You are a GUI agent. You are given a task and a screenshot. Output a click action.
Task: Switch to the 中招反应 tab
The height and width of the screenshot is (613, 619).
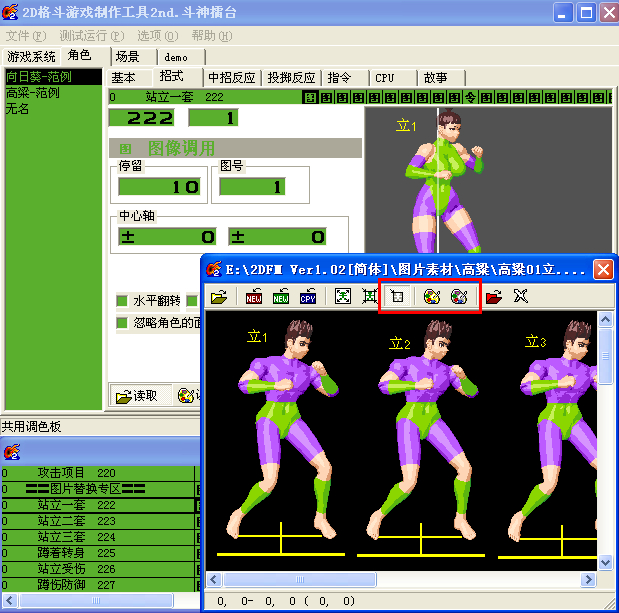coord(232,77)
